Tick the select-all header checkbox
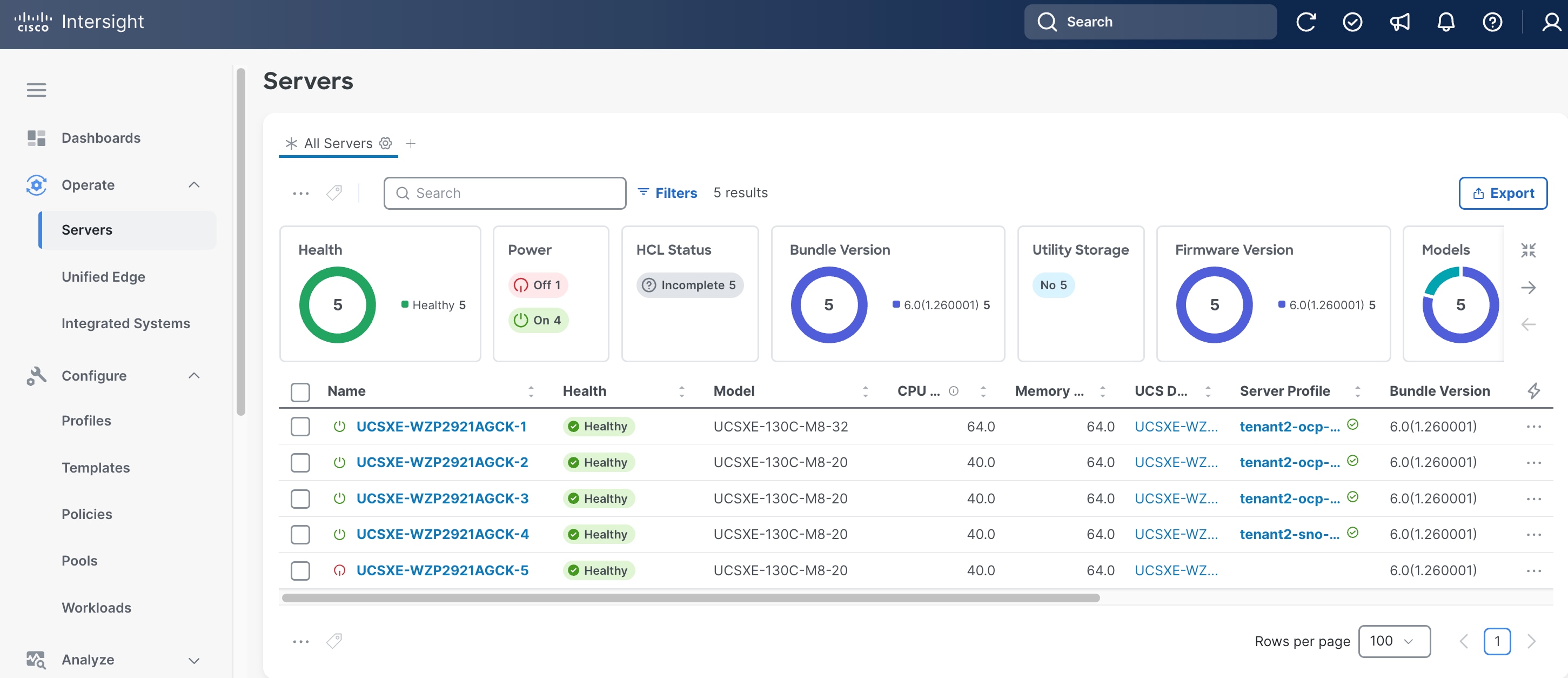 pos(300,391)
